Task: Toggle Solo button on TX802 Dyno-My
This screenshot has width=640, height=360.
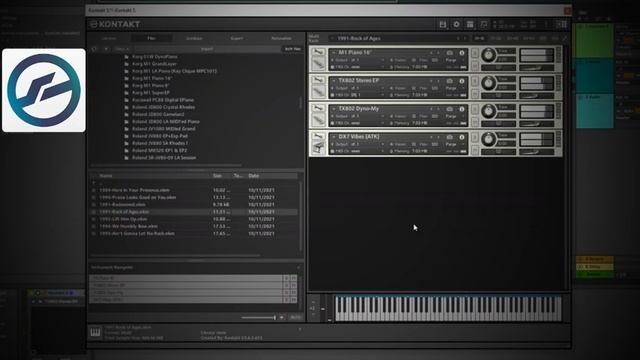Action: (x=475, y=109)
